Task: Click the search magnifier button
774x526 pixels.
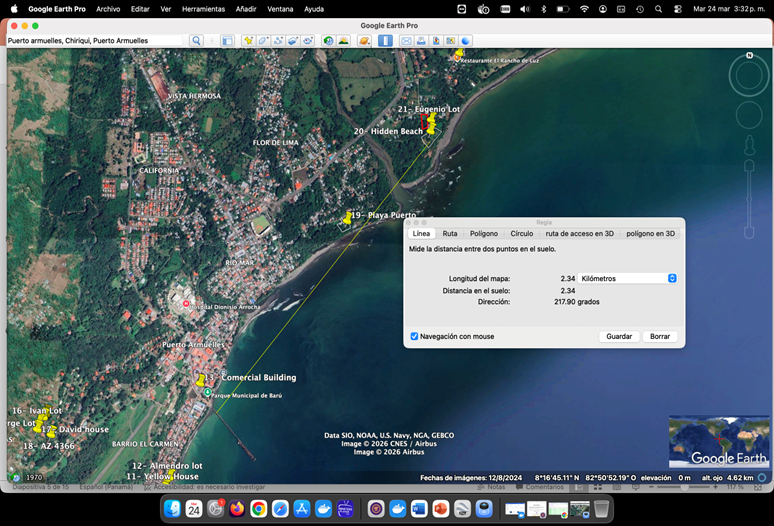Action: point(196,40)
